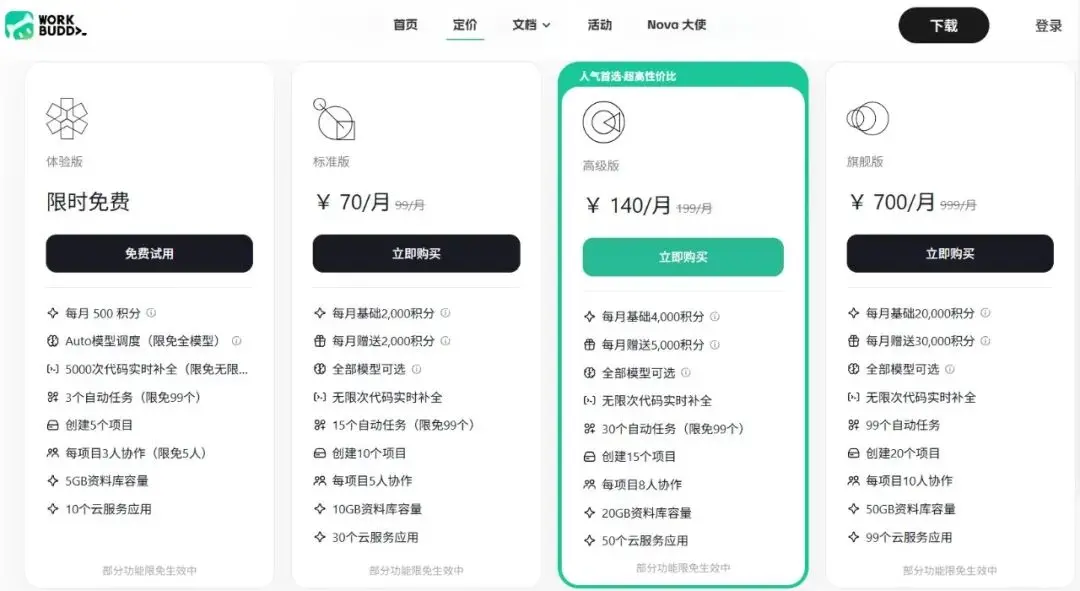Open the 首页 navigation tab

[x=405, y=25]
